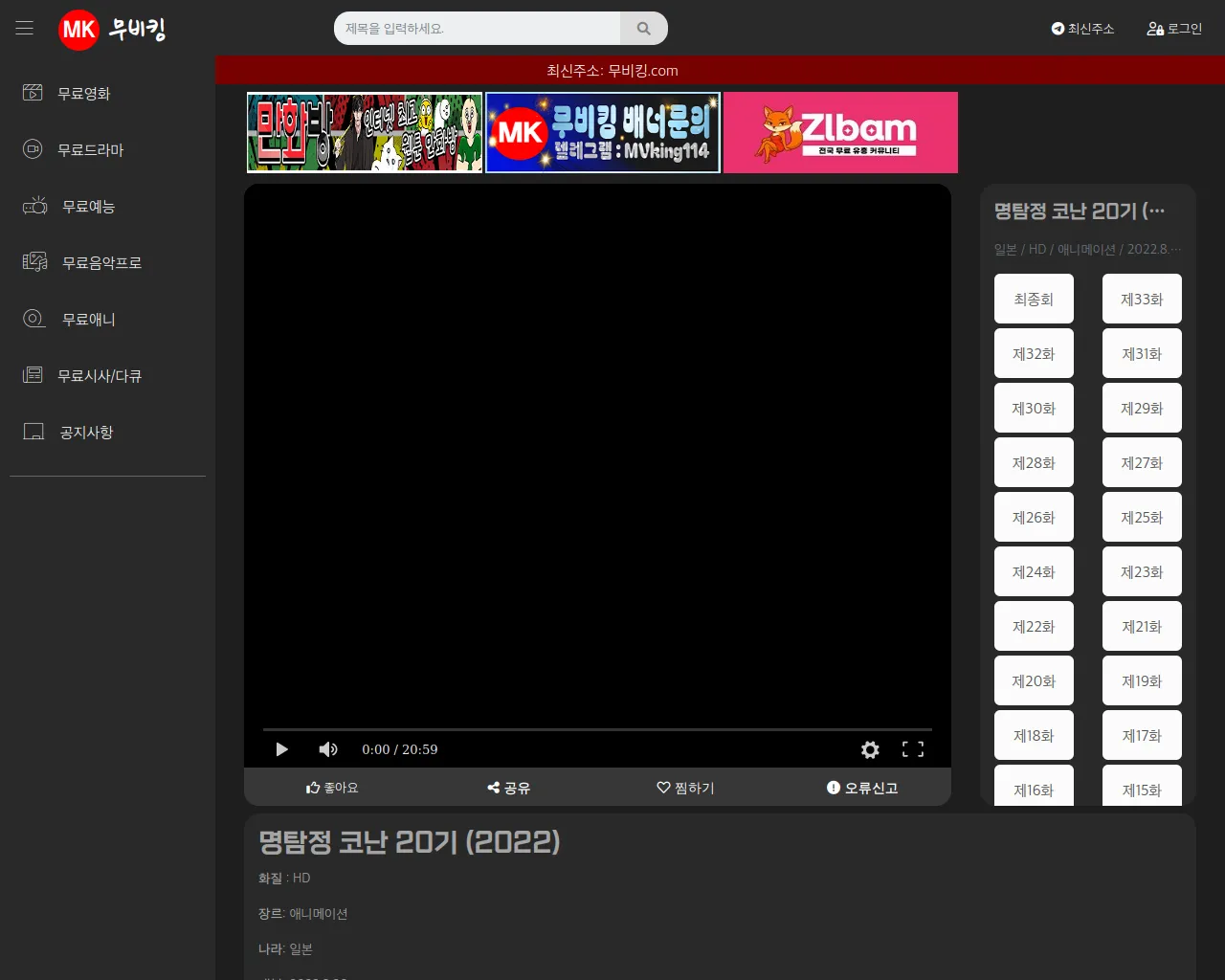Play the 최종회 final episode
Image resolution: width=1225 pixels, height=980 pixels.
coord(1034,300)
